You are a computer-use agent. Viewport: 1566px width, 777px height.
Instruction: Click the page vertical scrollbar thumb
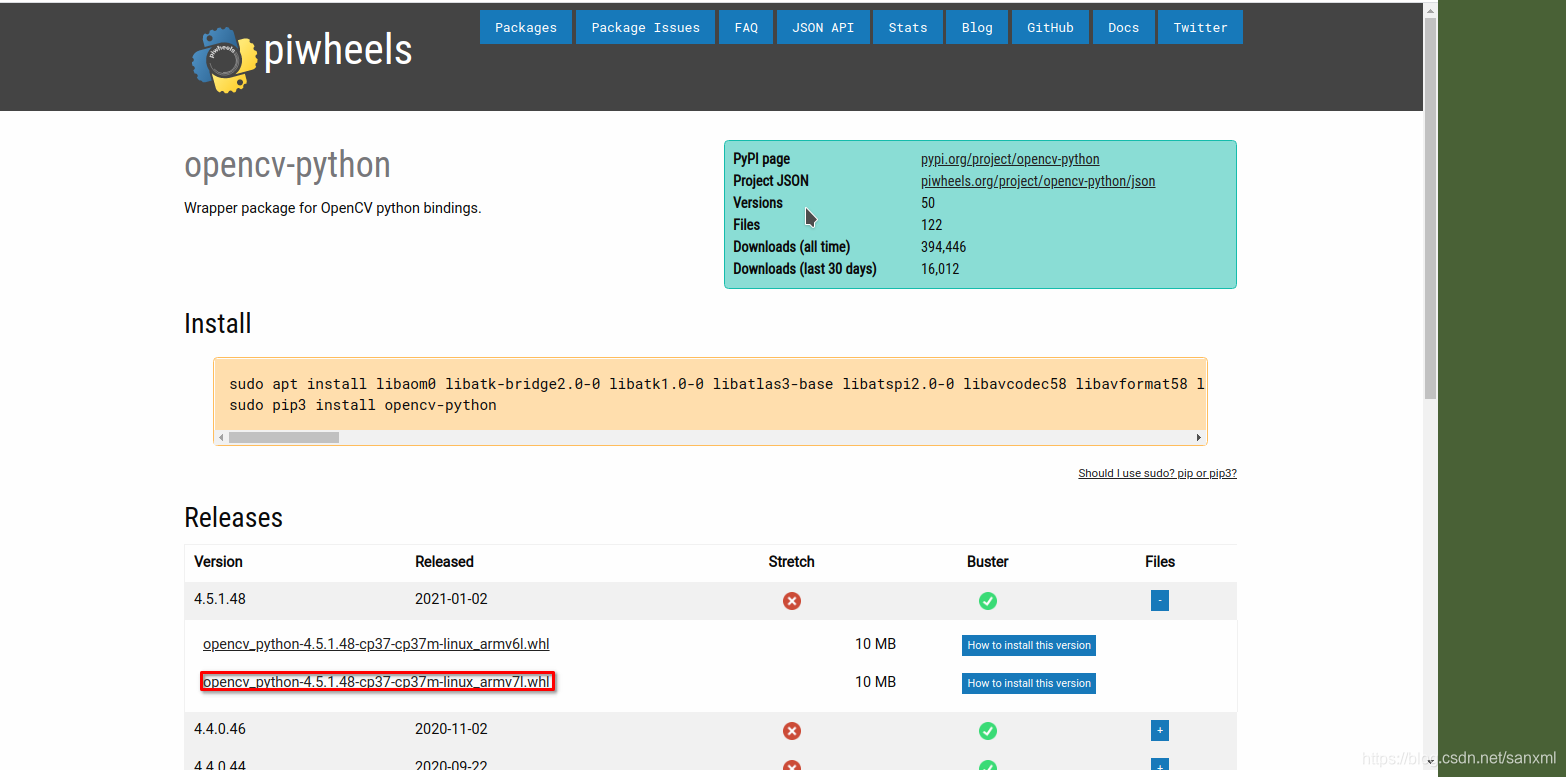[1430, 208]
